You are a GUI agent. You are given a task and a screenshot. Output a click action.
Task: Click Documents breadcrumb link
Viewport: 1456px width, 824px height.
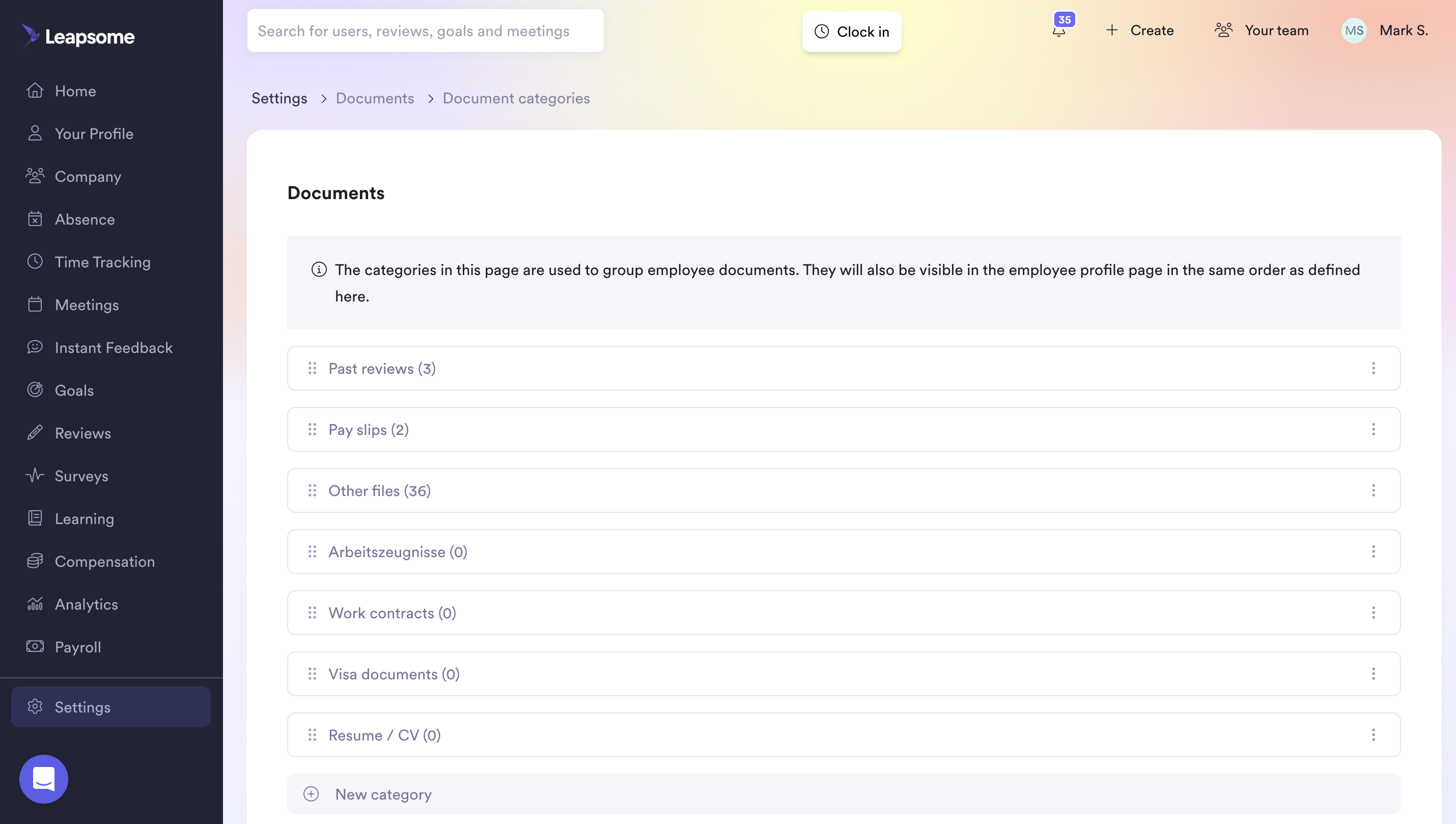click(x=375, y=98)
